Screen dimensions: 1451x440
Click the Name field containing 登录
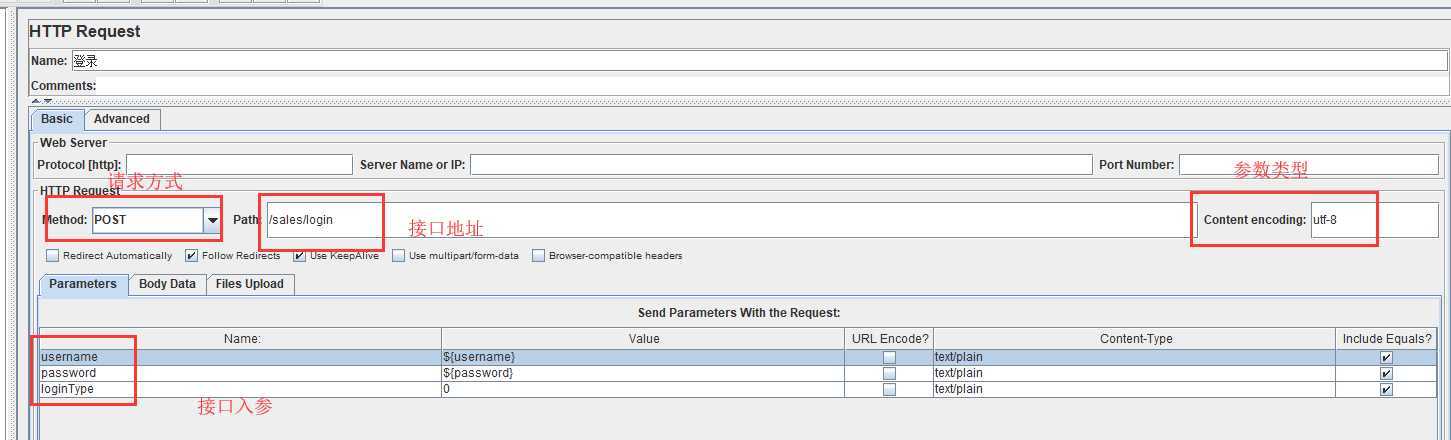coord(759,61)
